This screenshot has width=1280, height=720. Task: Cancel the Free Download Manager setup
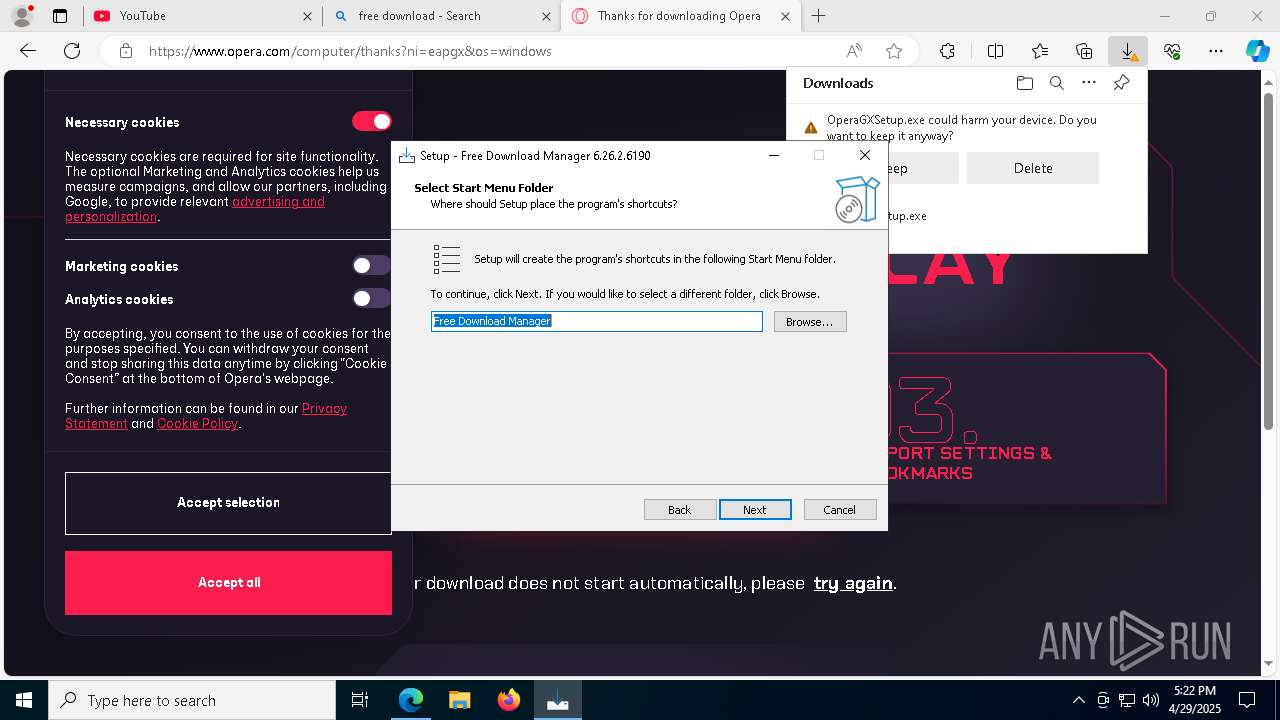tap(840, 509)
